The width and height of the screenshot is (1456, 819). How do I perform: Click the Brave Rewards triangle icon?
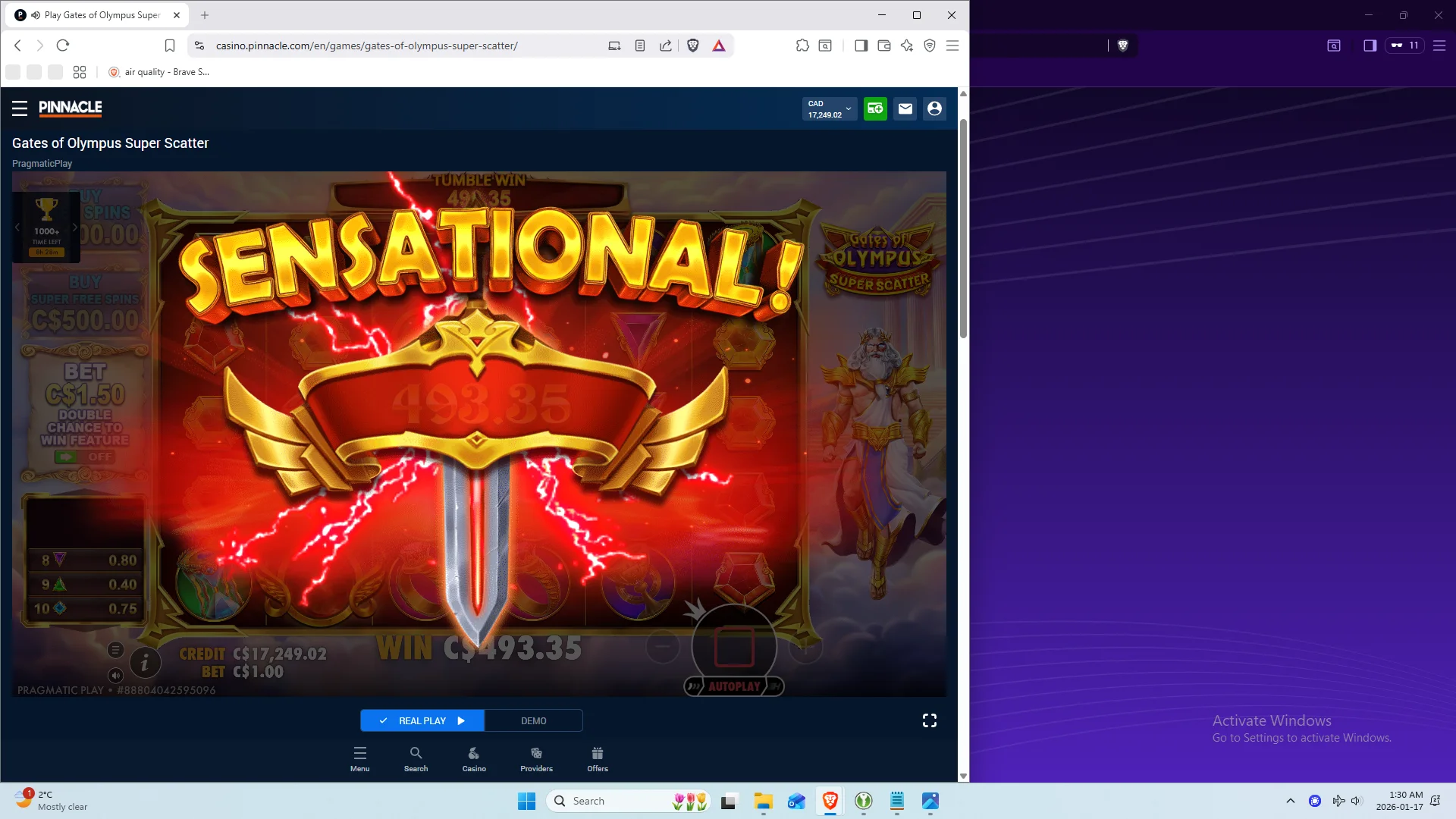(719, 45)
